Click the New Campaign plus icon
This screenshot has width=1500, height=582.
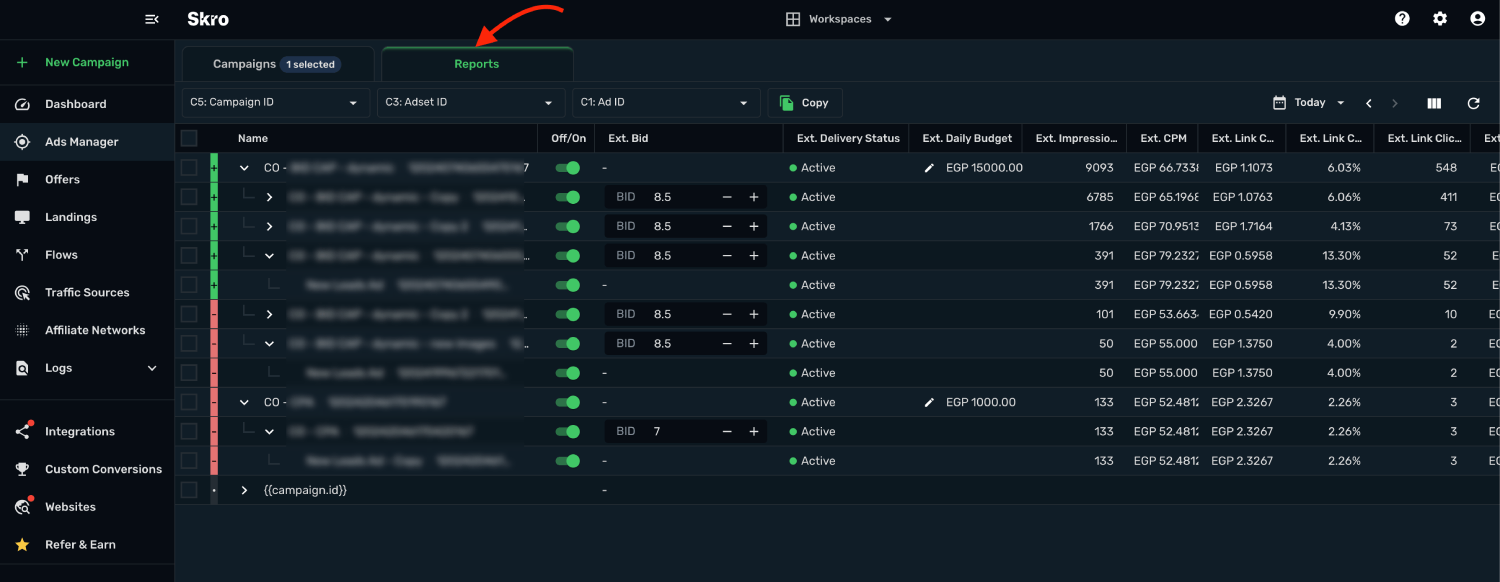[22, 62]
